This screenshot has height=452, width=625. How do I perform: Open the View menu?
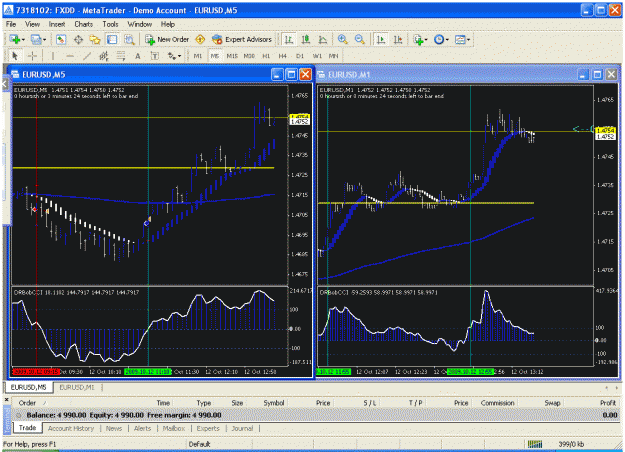point(32,24)
